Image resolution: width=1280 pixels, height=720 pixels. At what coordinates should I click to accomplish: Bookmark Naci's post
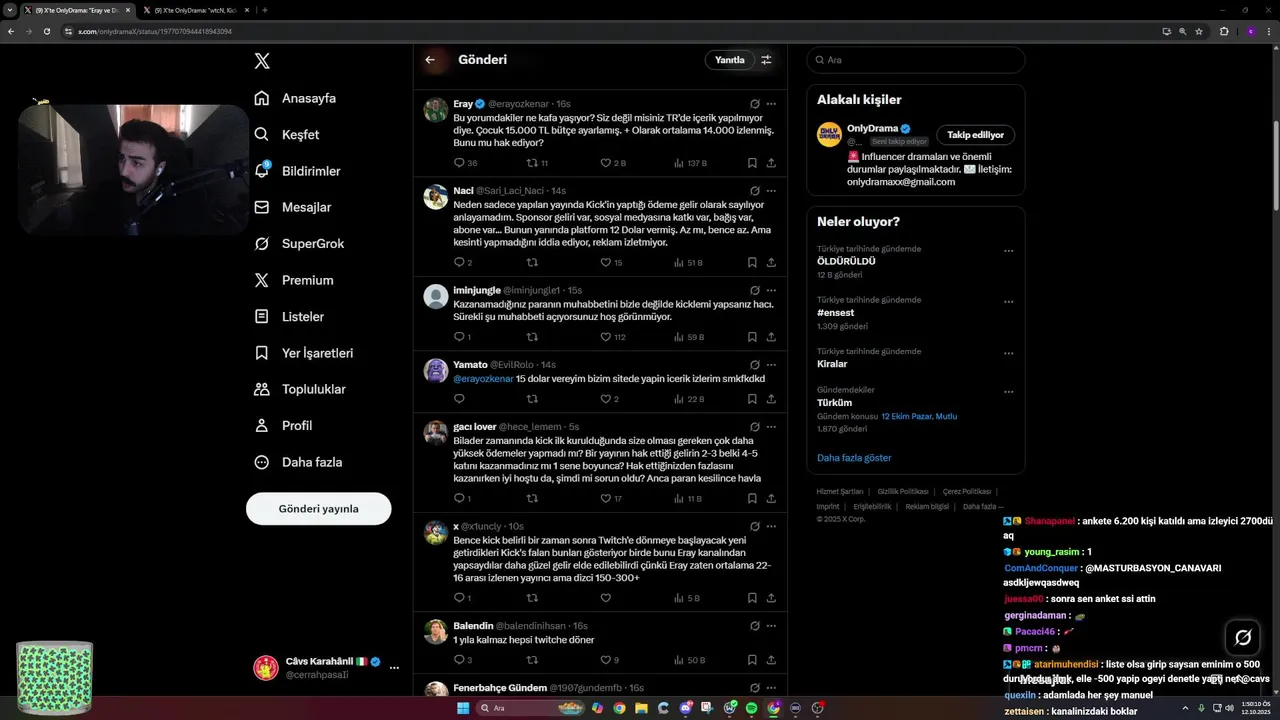pos(752,263)
